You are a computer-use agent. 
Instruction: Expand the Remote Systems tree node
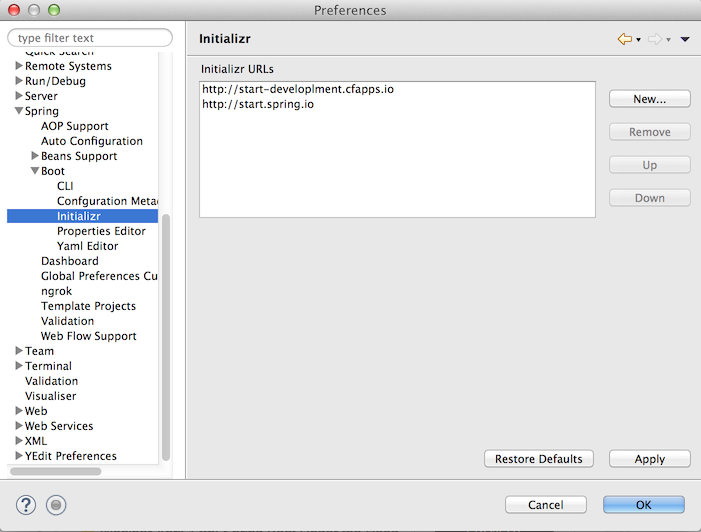tap(19, 66)
